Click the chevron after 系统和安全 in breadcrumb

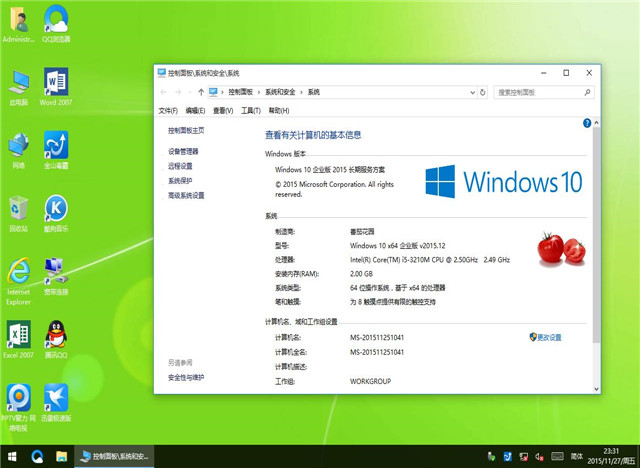(x=301, y=92)
